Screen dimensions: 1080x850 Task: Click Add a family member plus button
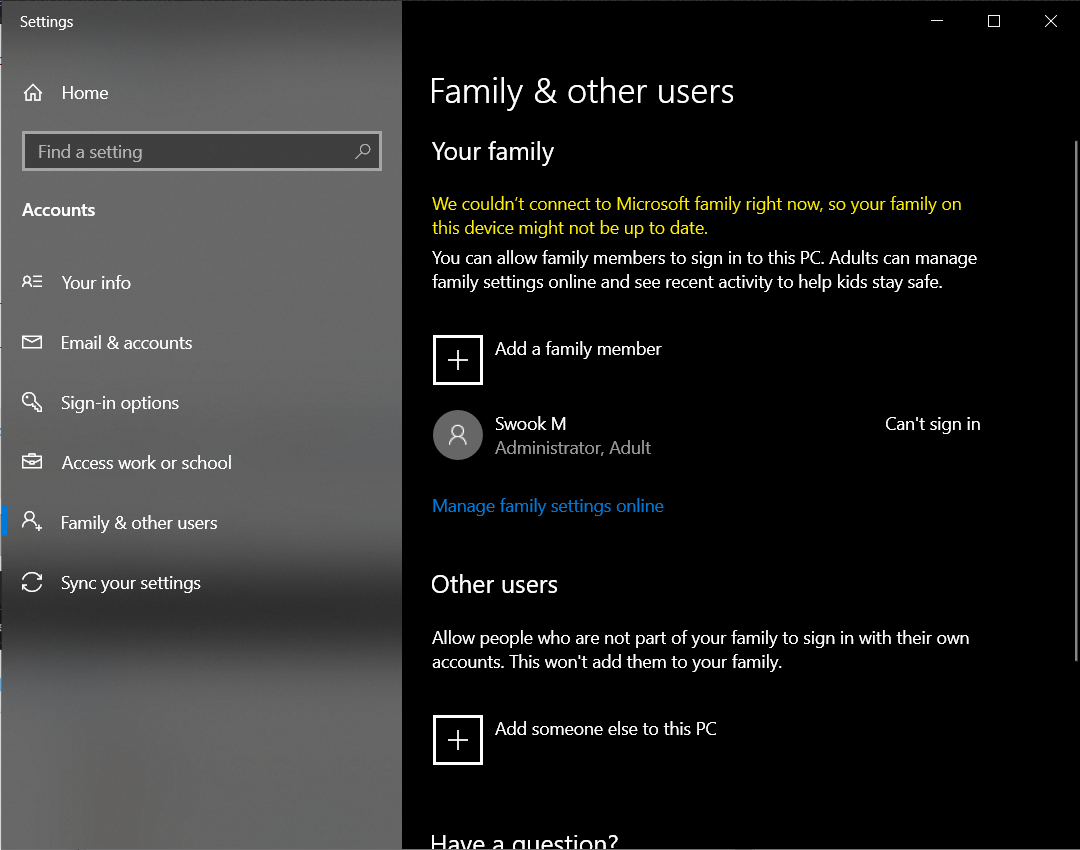(457, 359)
